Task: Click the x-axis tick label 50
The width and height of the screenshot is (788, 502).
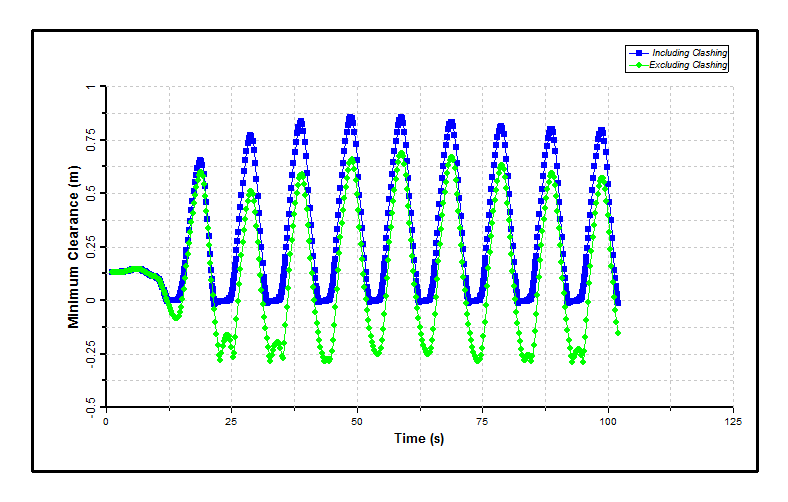Action: click(357, 422)
